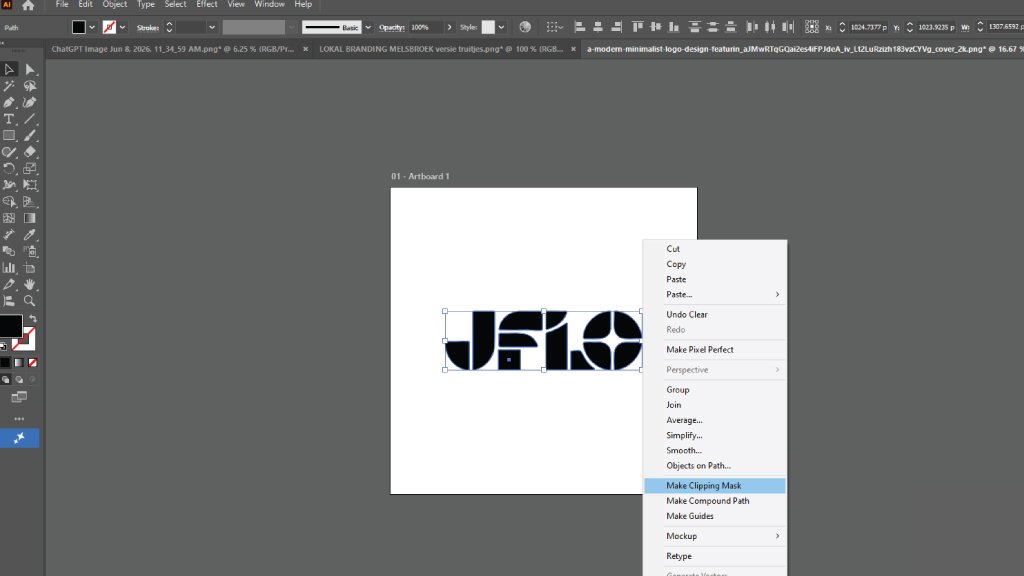Select the Direct Selection tool
Screen dimensions: 1024x576
(x=29, y=69)
